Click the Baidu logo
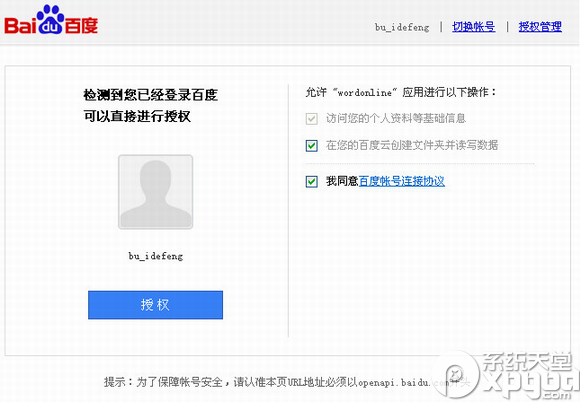Image resolution: width=580 pixels, height=402 pixels. click(51, 20)
